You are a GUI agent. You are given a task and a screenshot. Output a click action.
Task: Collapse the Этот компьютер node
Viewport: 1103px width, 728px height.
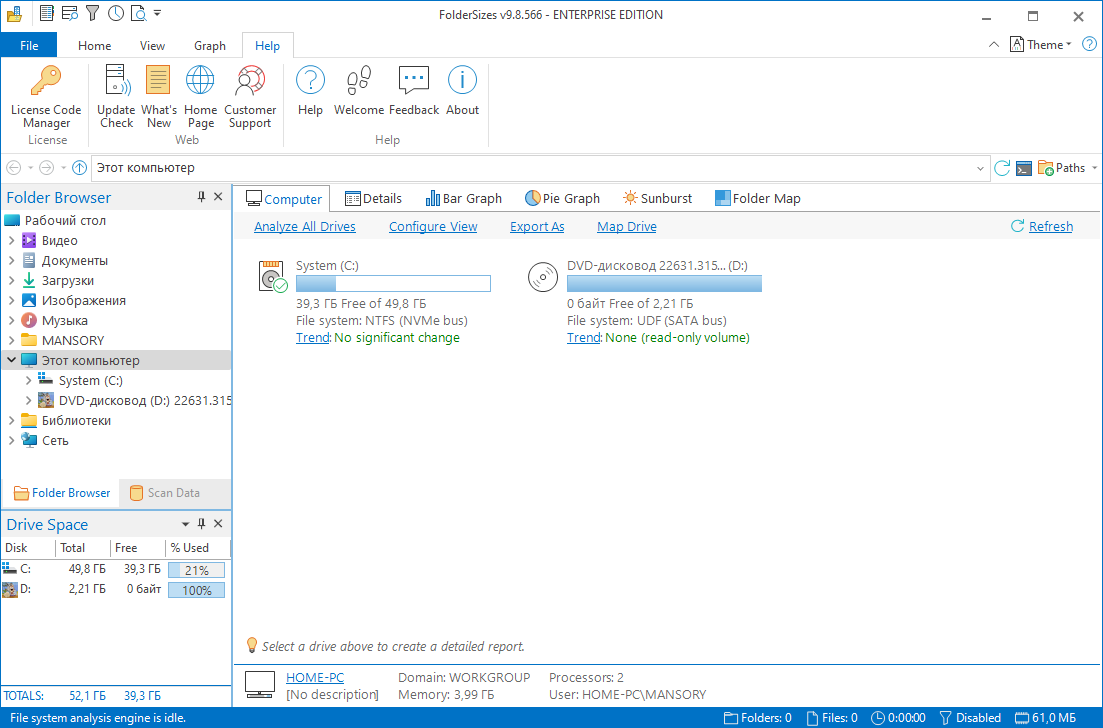click(11, 360)
